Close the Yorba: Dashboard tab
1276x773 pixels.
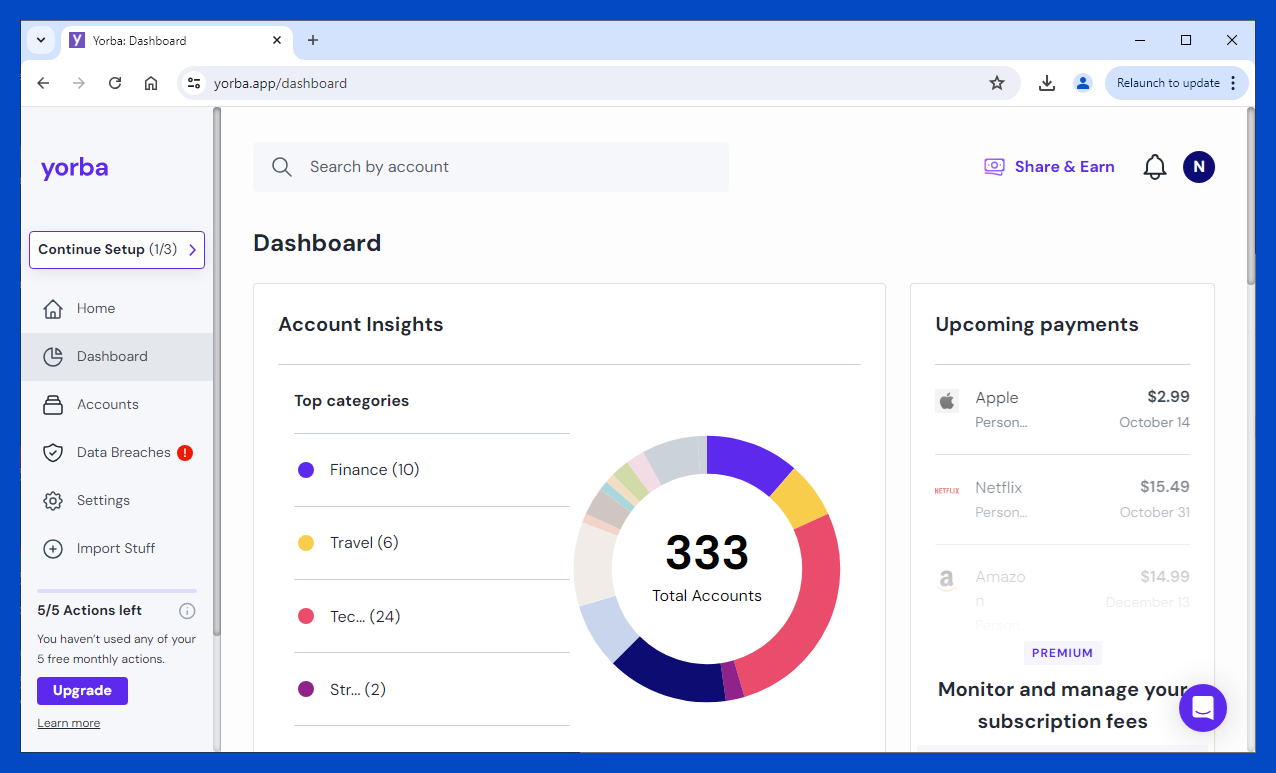click(278, 41)
